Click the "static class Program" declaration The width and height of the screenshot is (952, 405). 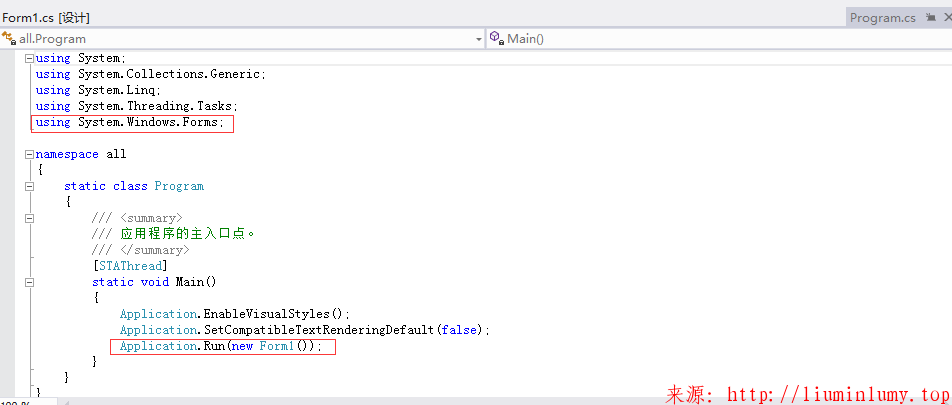[x=134, y=186]
